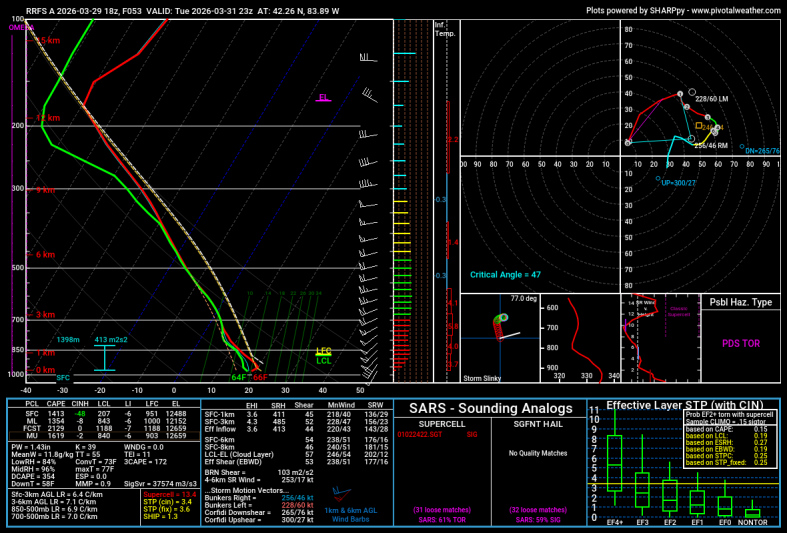Click the 'based on STP_fixed:' probability row
The width and height of the screenshot is (787, 533).
(x=726, y=463)
